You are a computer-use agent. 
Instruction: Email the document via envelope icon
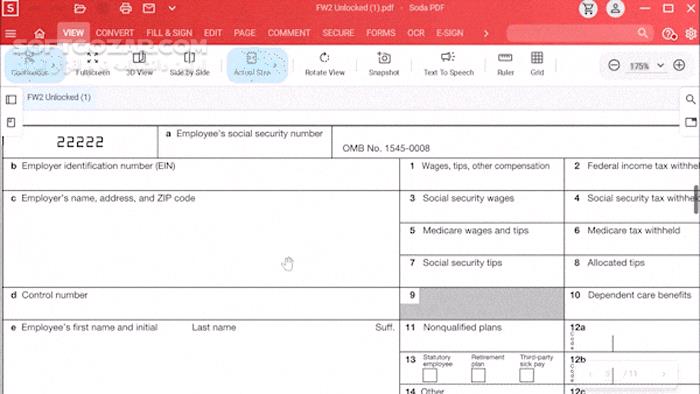[149, 8]
